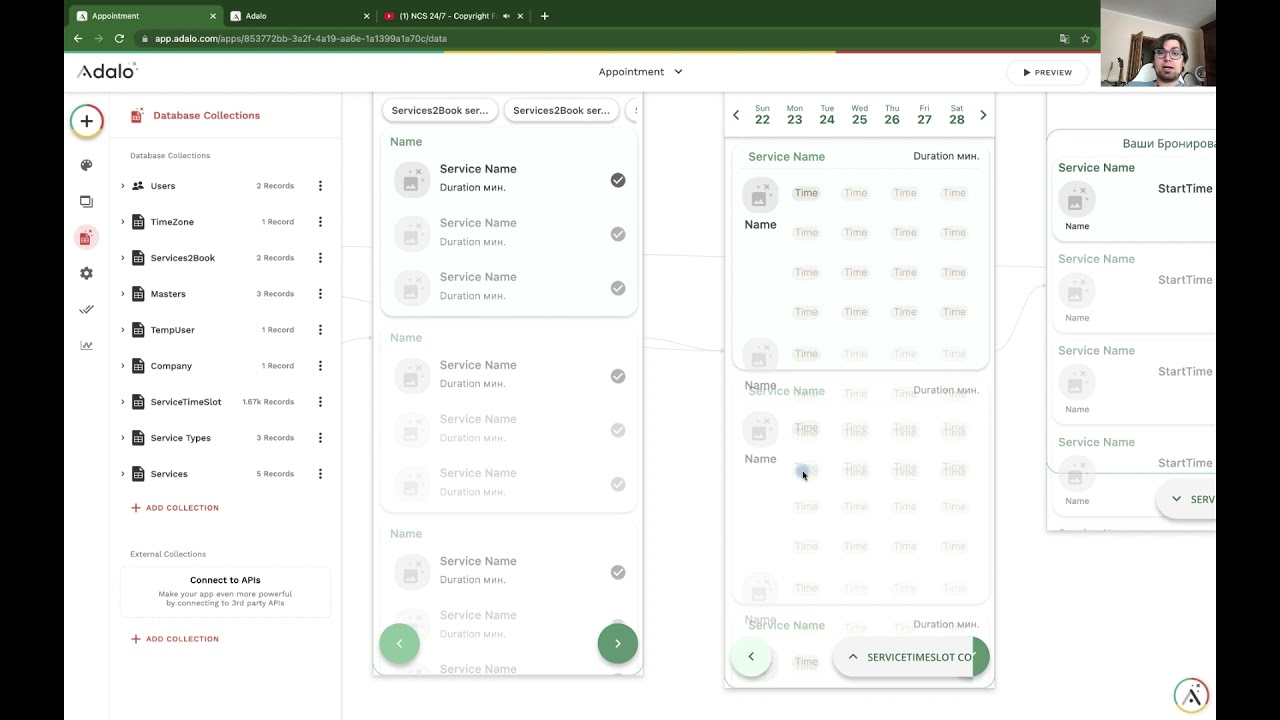Click the Database Collections panel header

(x=206, y=115)
